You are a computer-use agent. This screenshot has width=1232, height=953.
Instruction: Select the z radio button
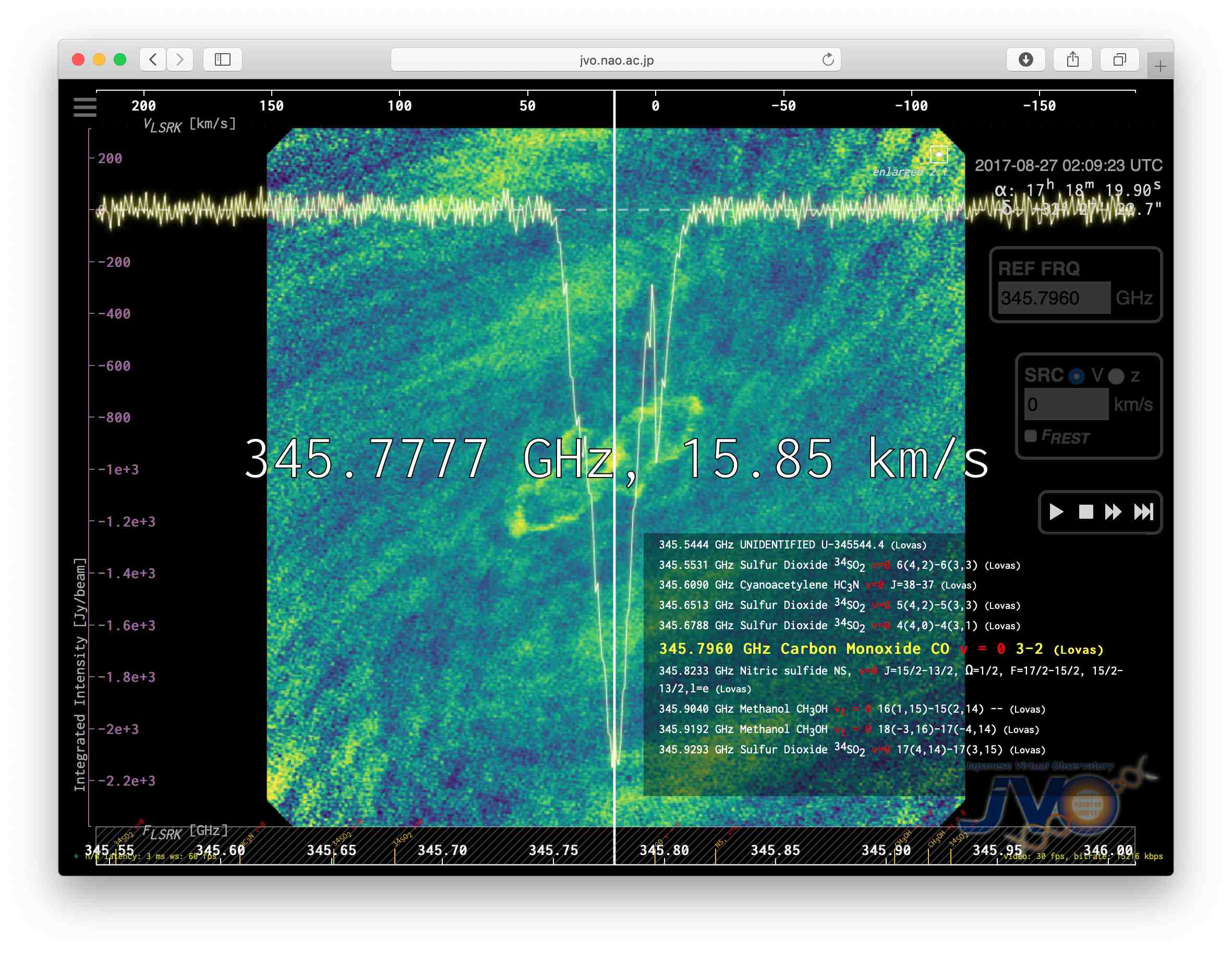point(1116,376)
